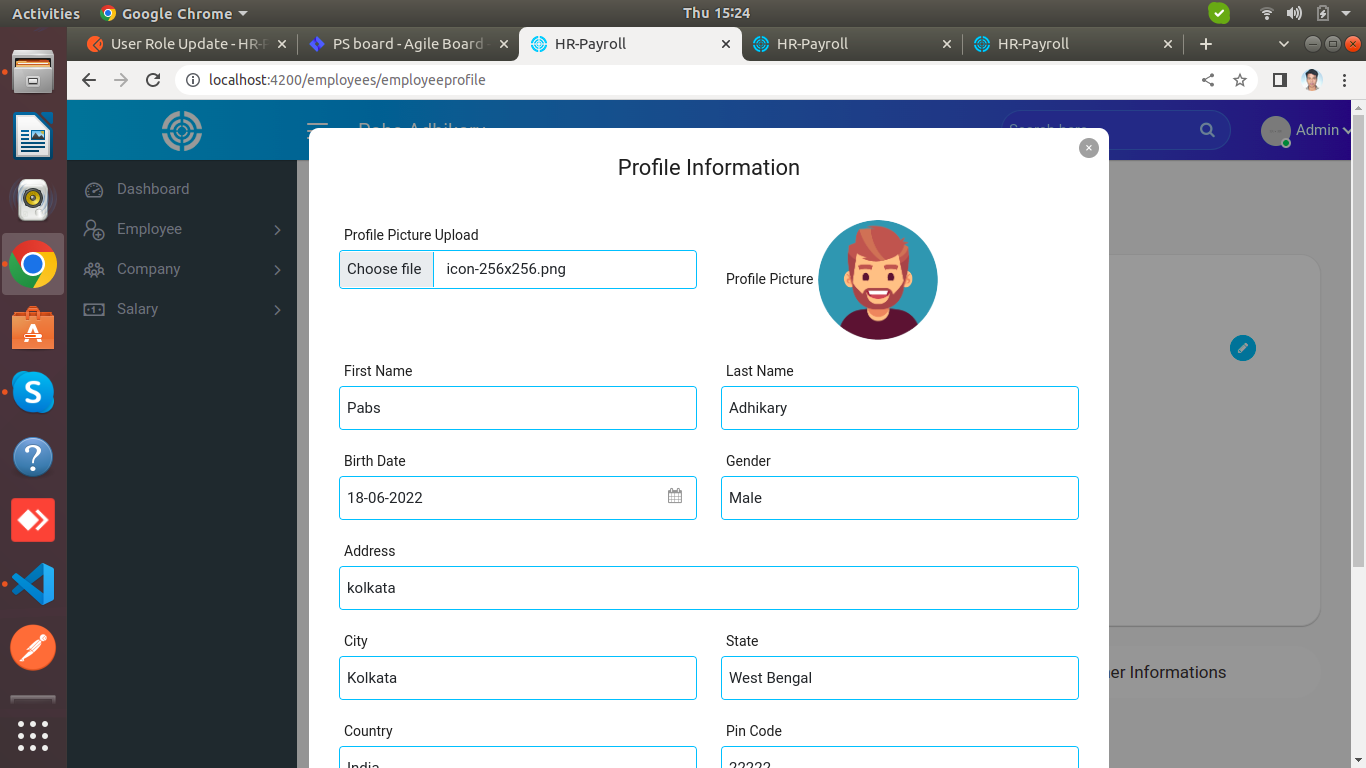
Task: Expand the Employee sidebar menu
Action: tap(182, 229)
